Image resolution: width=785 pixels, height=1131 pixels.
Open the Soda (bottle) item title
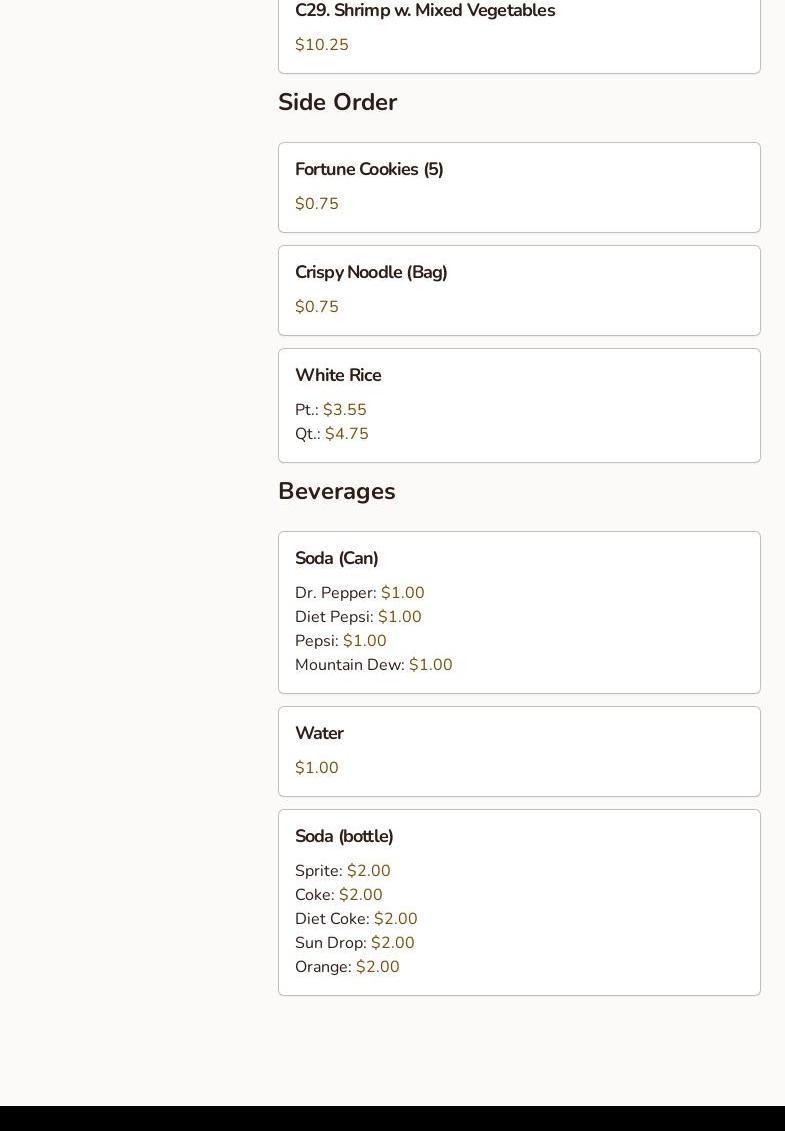click(344, 837)
